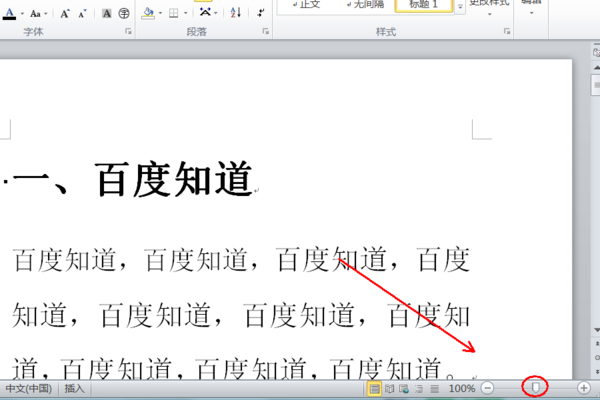Open the Change Case Aa menu
Screen dimensions: 600x400
pyautogui.click(x=36, y=14)
